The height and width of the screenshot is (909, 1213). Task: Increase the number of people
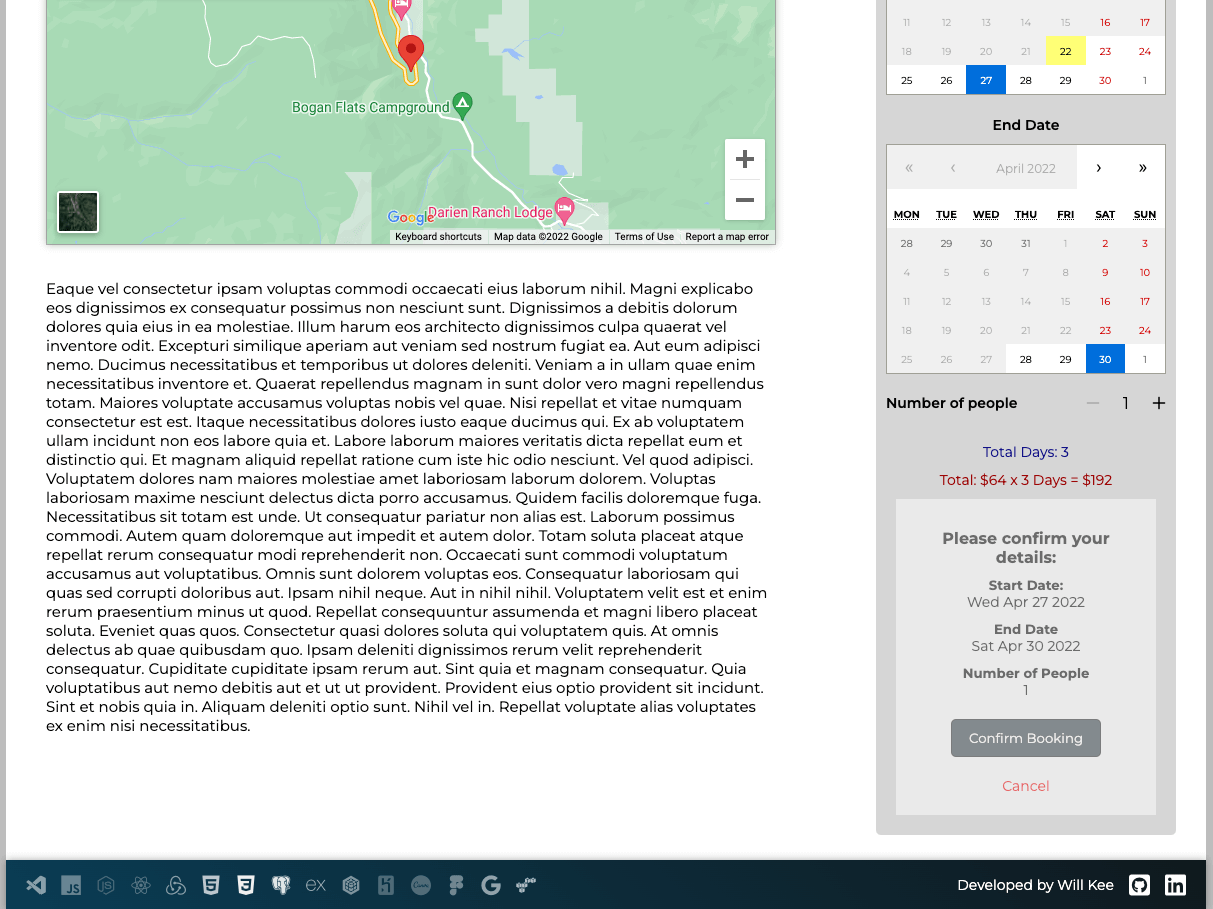coord(1158,403)
